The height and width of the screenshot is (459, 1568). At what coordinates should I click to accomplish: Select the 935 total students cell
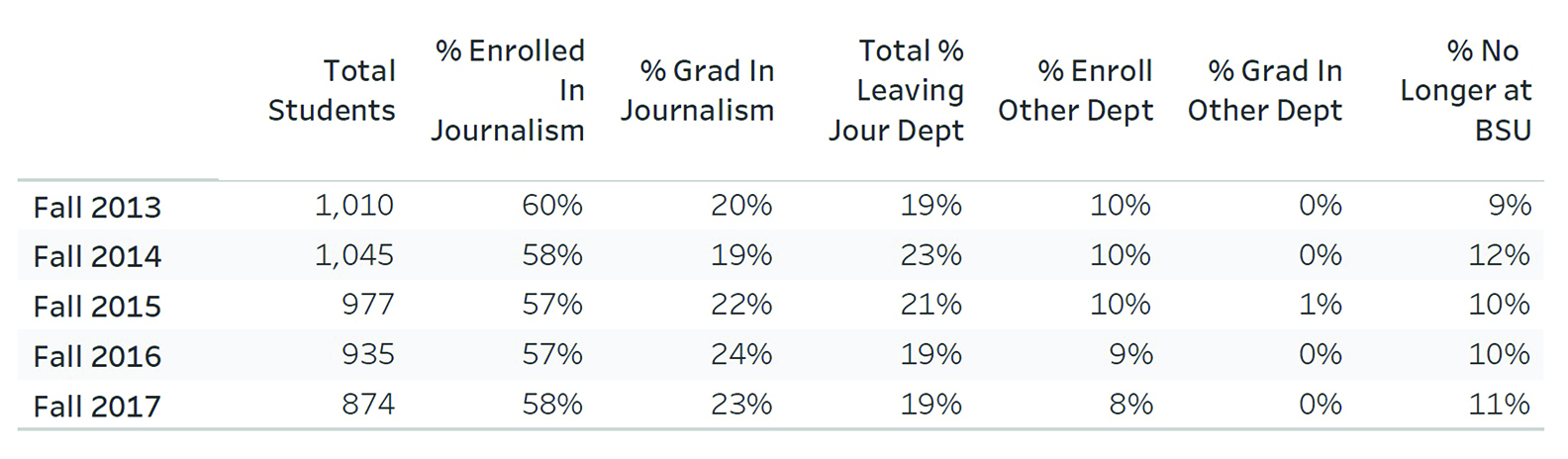coord(367,354)
